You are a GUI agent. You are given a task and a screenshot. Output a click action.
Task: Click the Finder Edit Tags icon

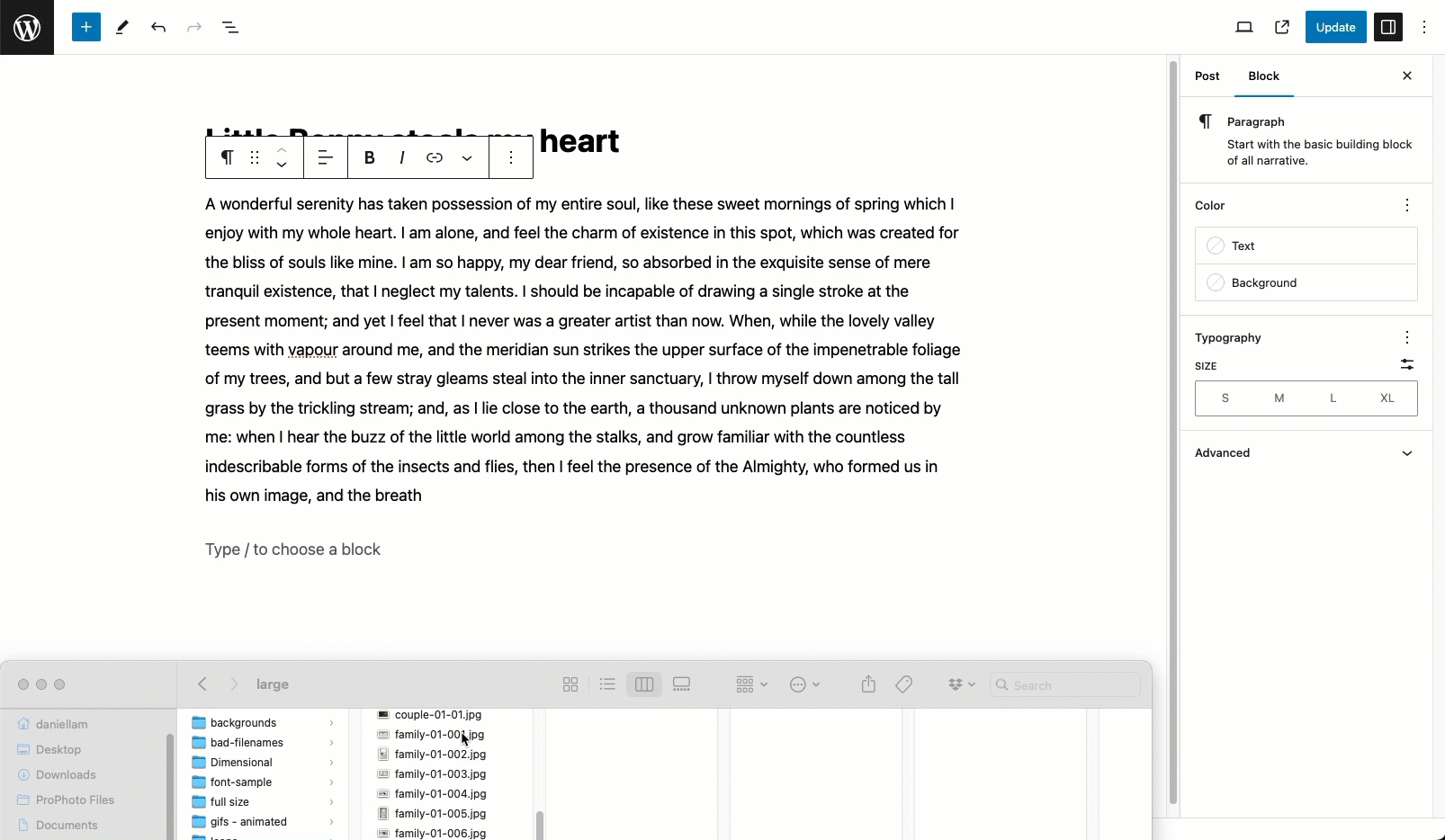coord(904,684)
